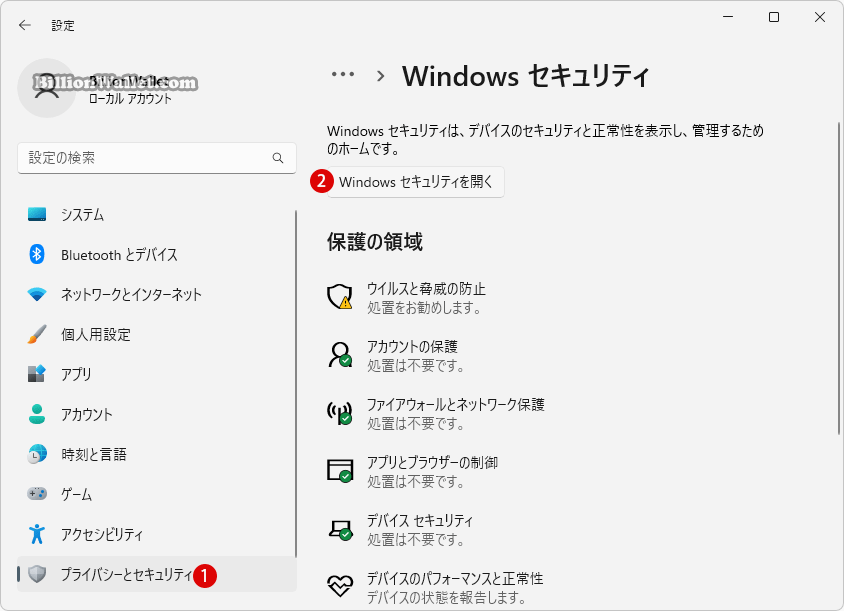
Task: Click the user profile avatar icon
Action: (x=47, y=88)
